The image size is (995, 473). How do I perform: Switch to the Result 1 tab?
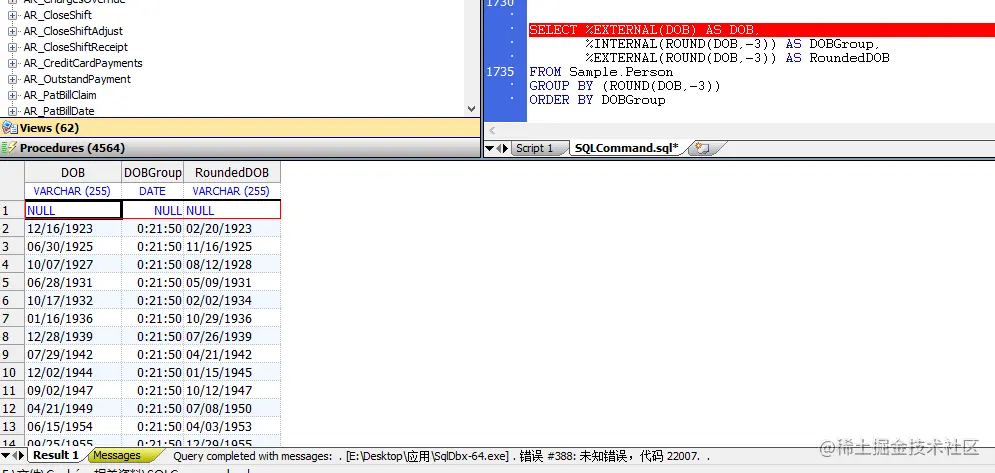(56, 455)
